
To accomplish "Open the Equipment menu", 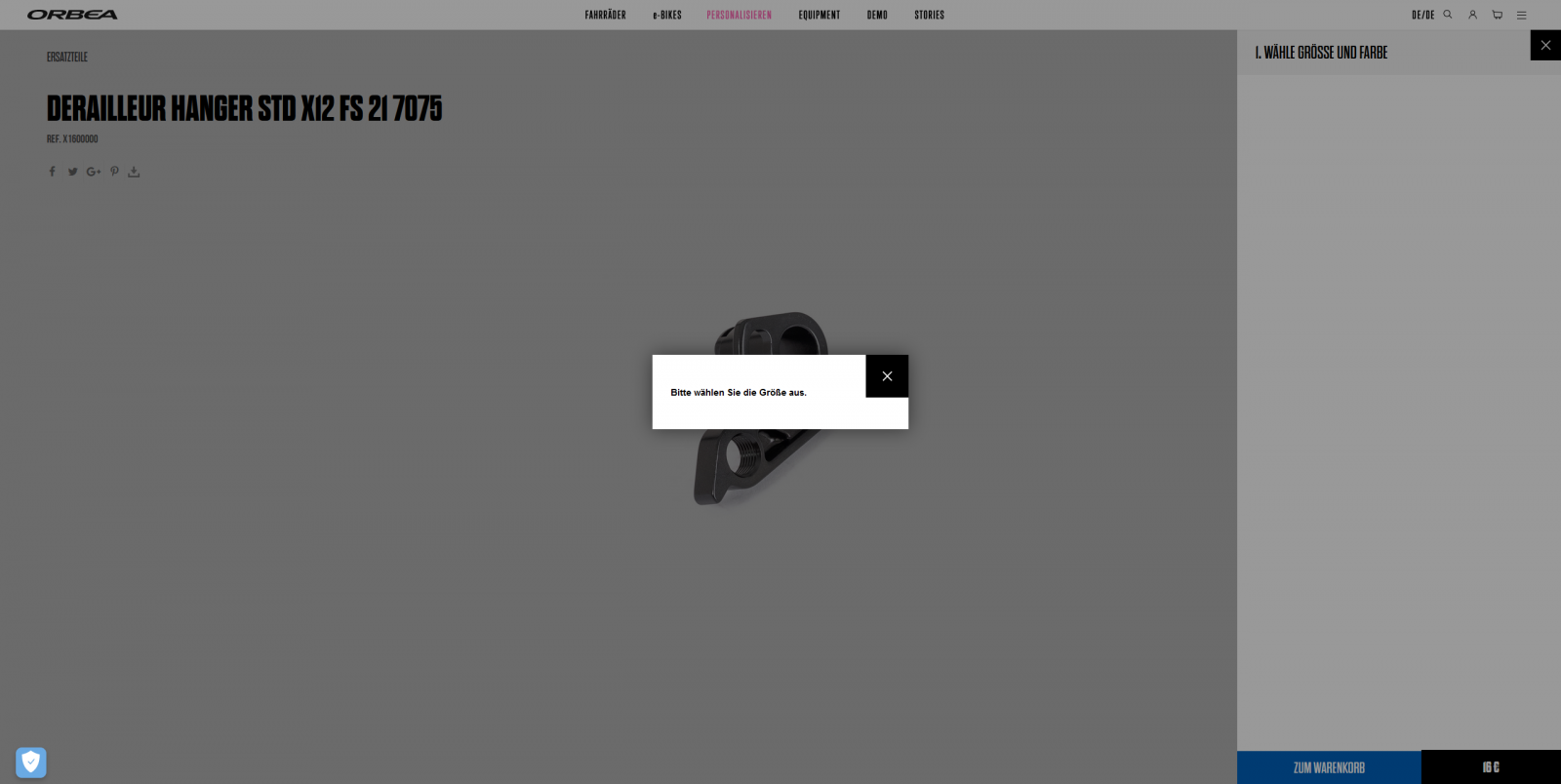I will [x=819, y=15].
